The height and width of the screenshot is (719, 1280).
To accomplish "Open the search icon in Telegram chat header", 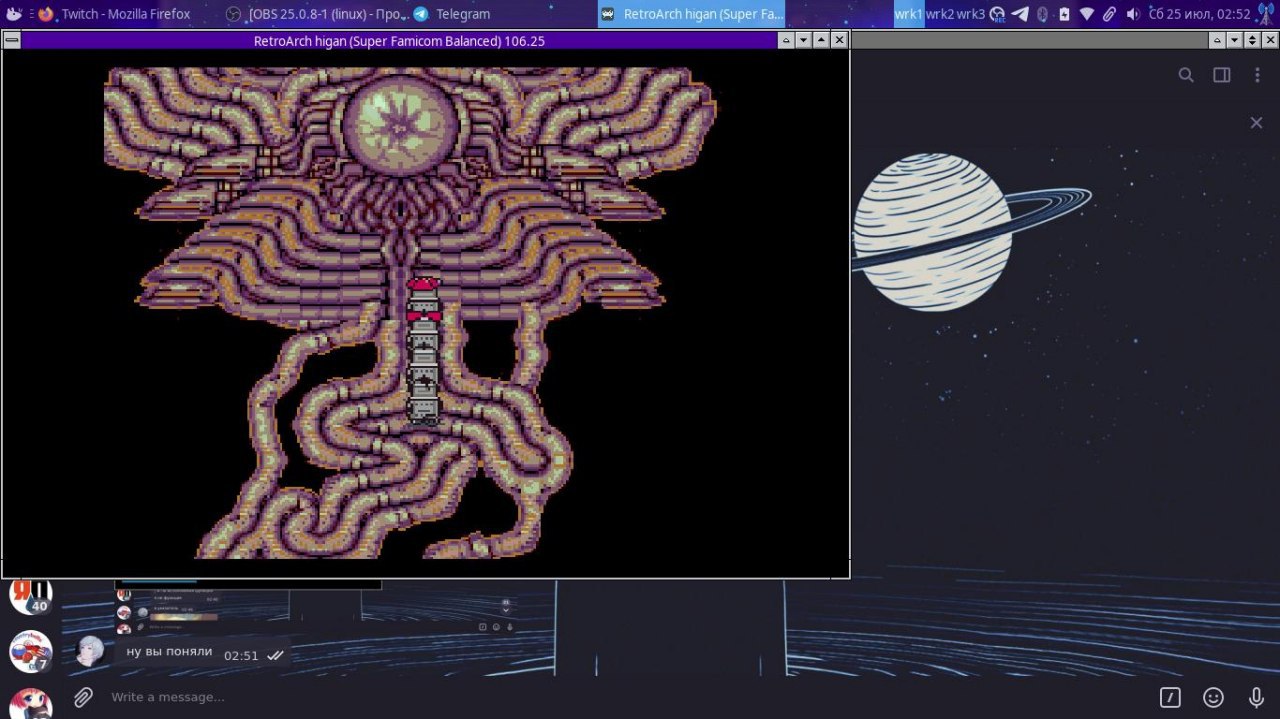I will [x=1186, y=75].
